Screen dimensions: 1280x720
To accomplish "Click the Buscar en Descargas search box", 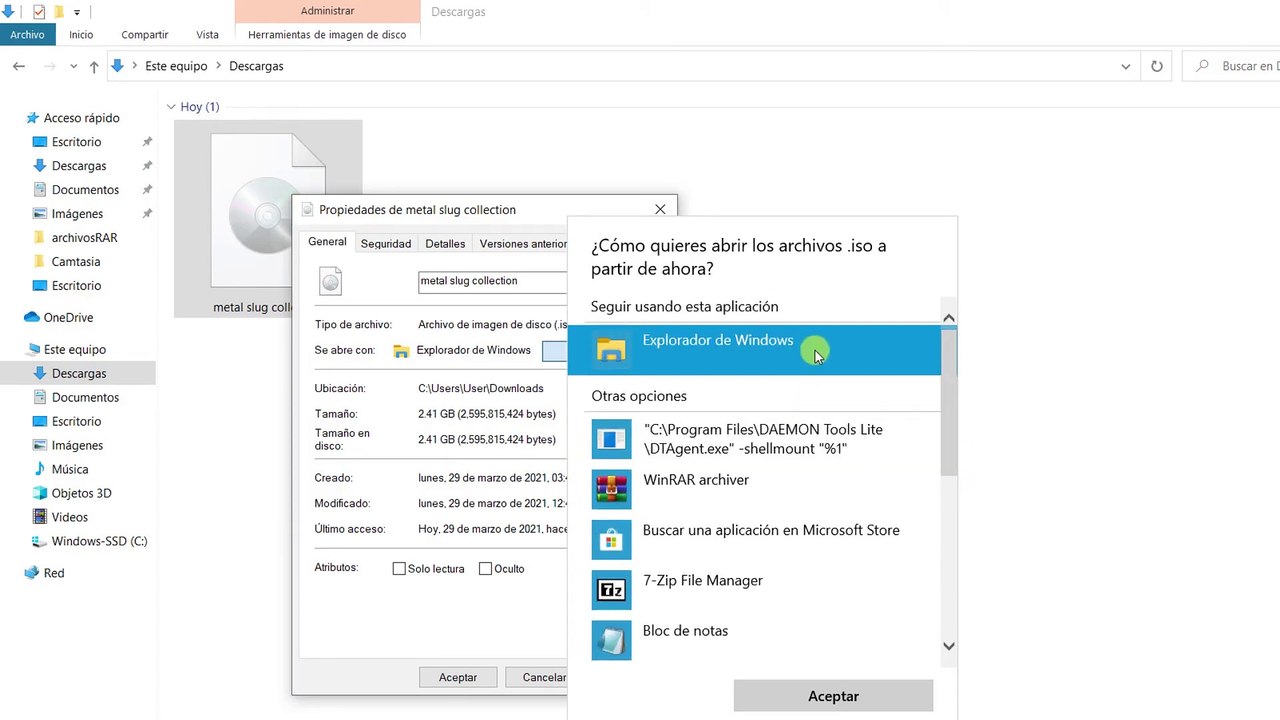I will 1232,66.
